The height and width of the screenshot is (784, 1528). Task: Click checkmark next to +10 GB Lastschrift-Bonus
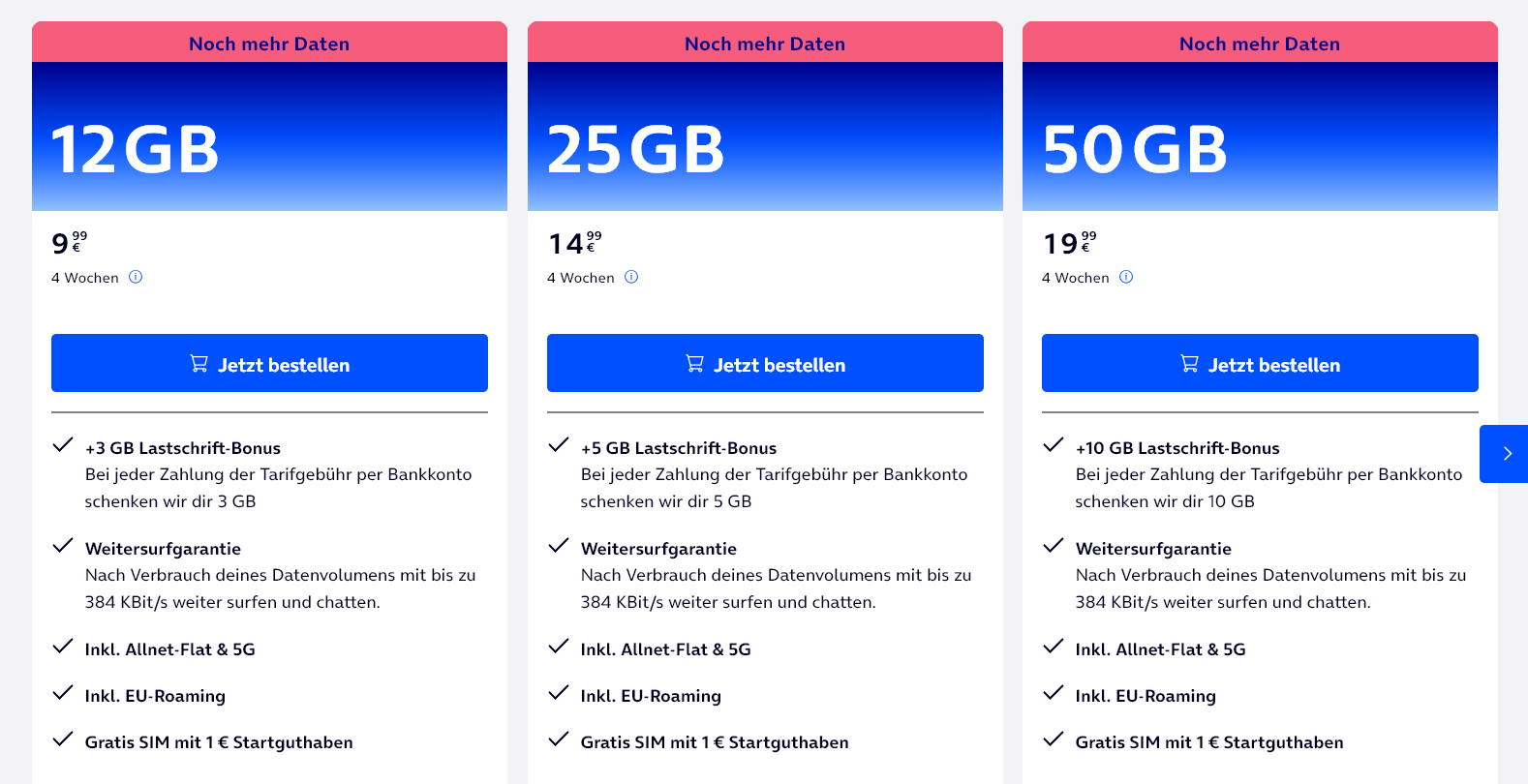click(1054, 445)
